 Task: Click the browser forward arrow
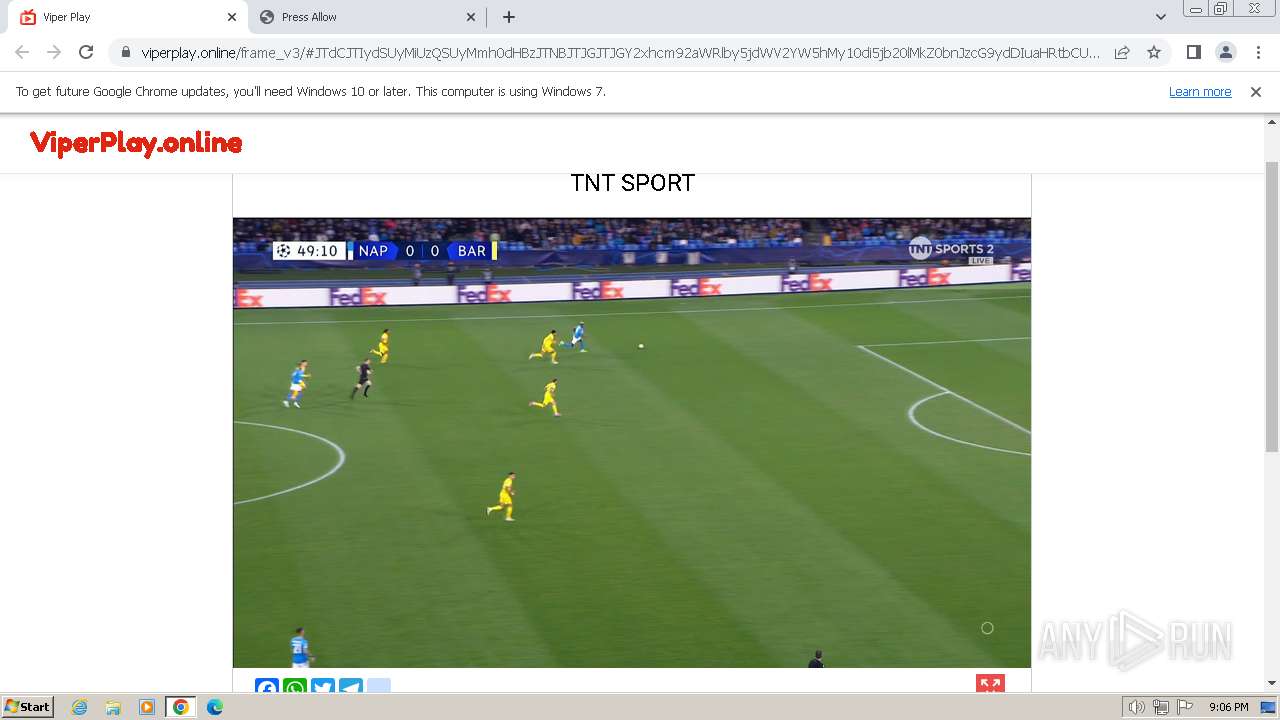54,52
